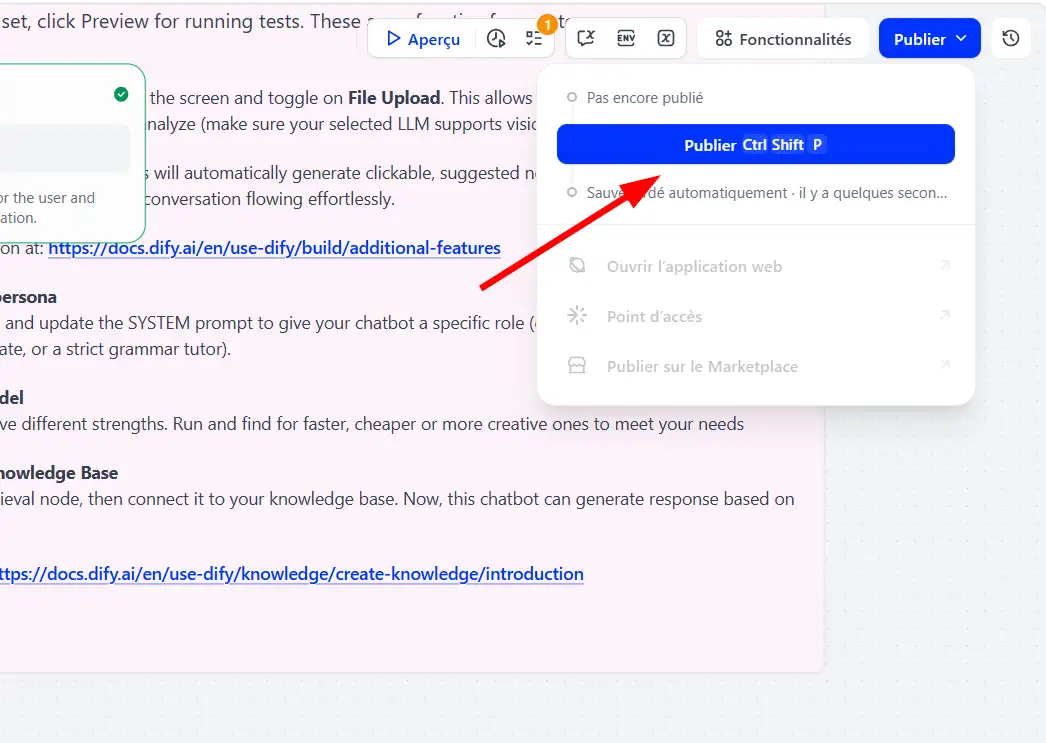Select Point d'accès menu entry

click(x=756, y=316)
